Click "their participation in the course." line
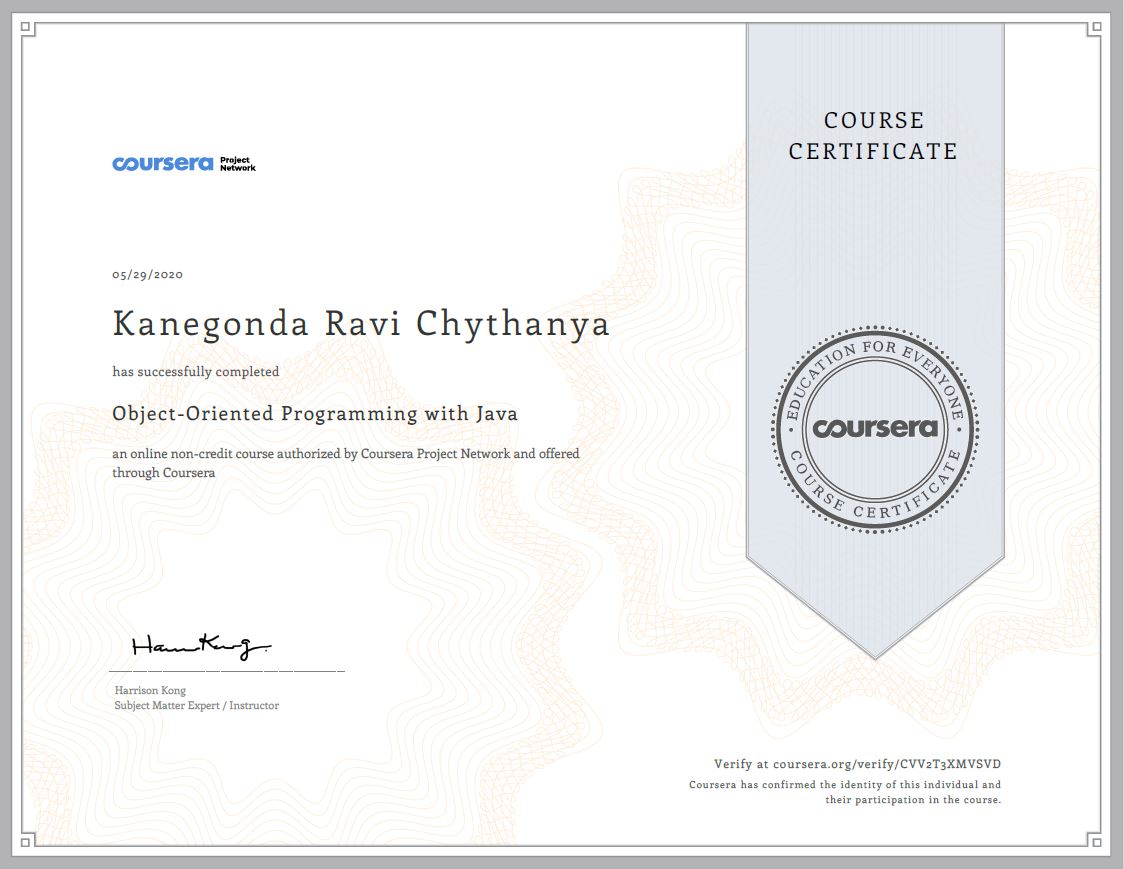Image resolution: width=1124 pixels, height=869 pixels. [913, 800]
